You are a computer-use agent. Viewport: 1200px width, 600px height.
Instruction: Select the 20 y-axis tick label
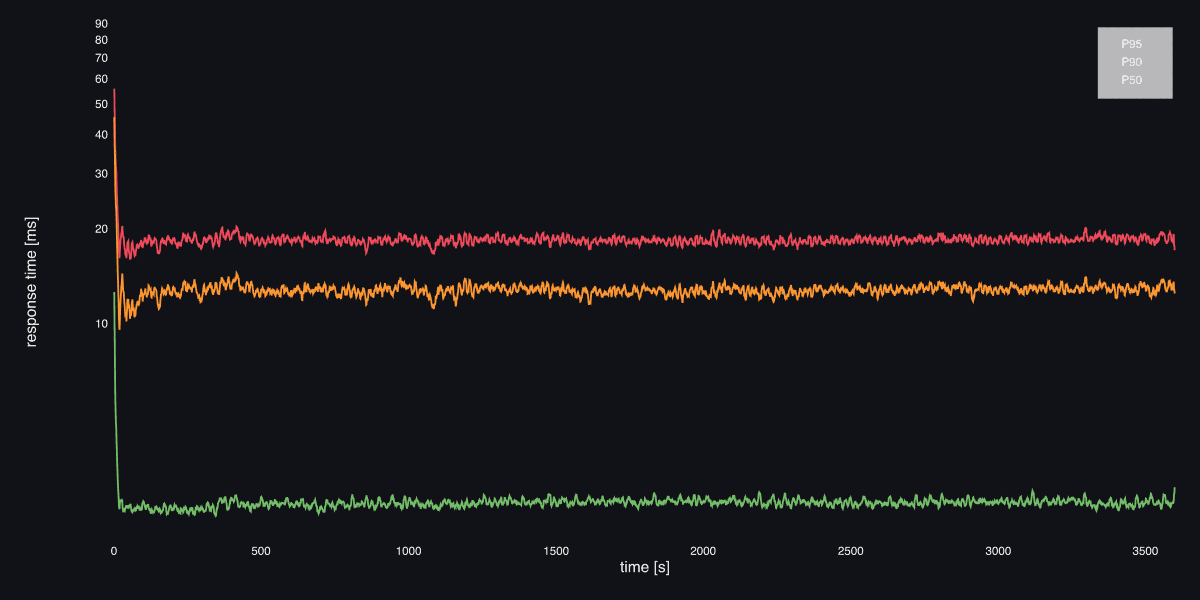[101, 229]
